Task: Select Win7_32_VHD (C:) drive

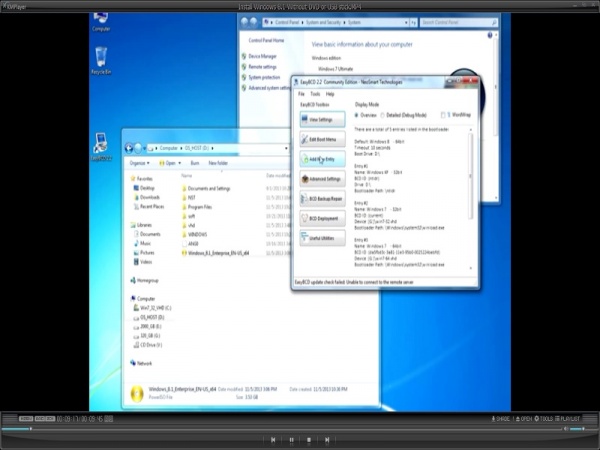Action: 152,308
